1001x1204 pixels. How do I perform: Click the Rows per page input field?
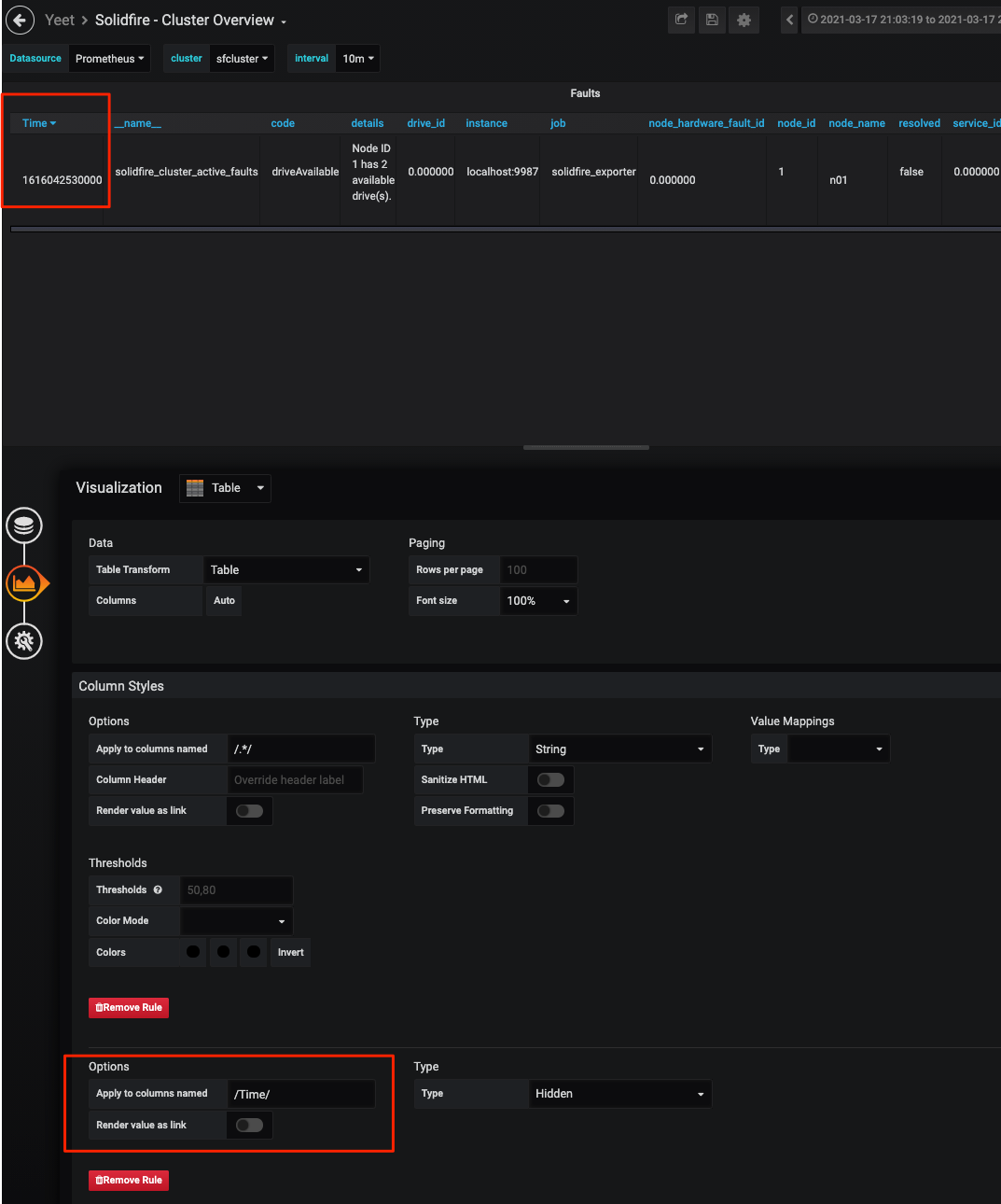click(538, 569)
